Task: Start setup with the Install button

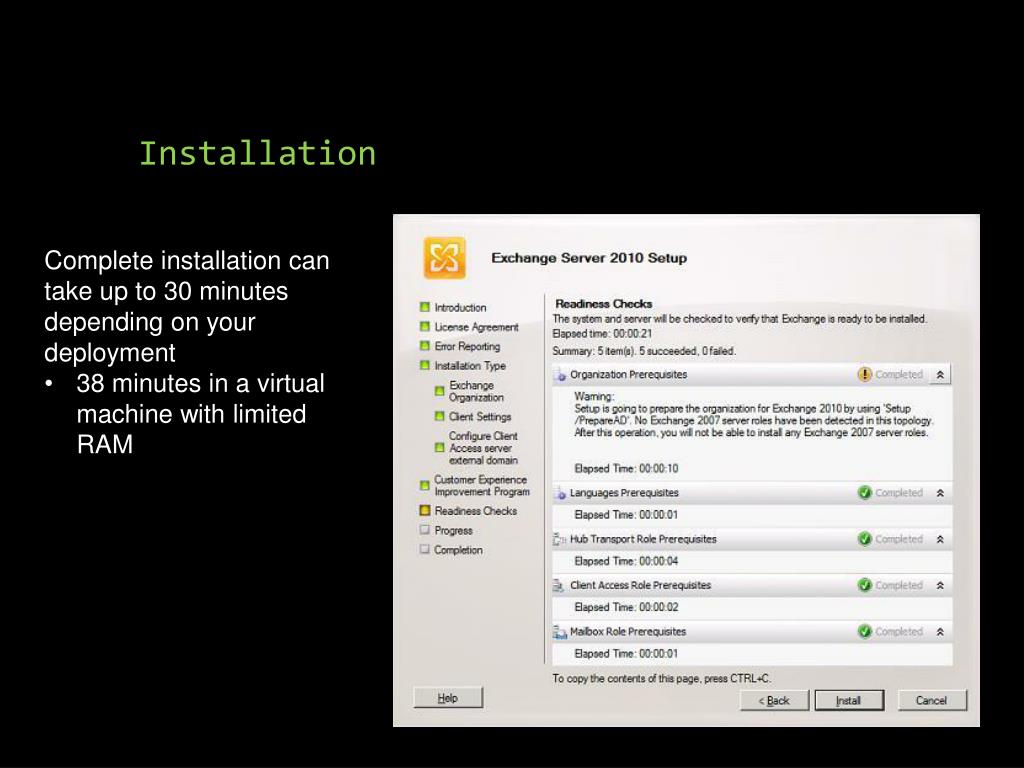Action: [x=849, y=700]
